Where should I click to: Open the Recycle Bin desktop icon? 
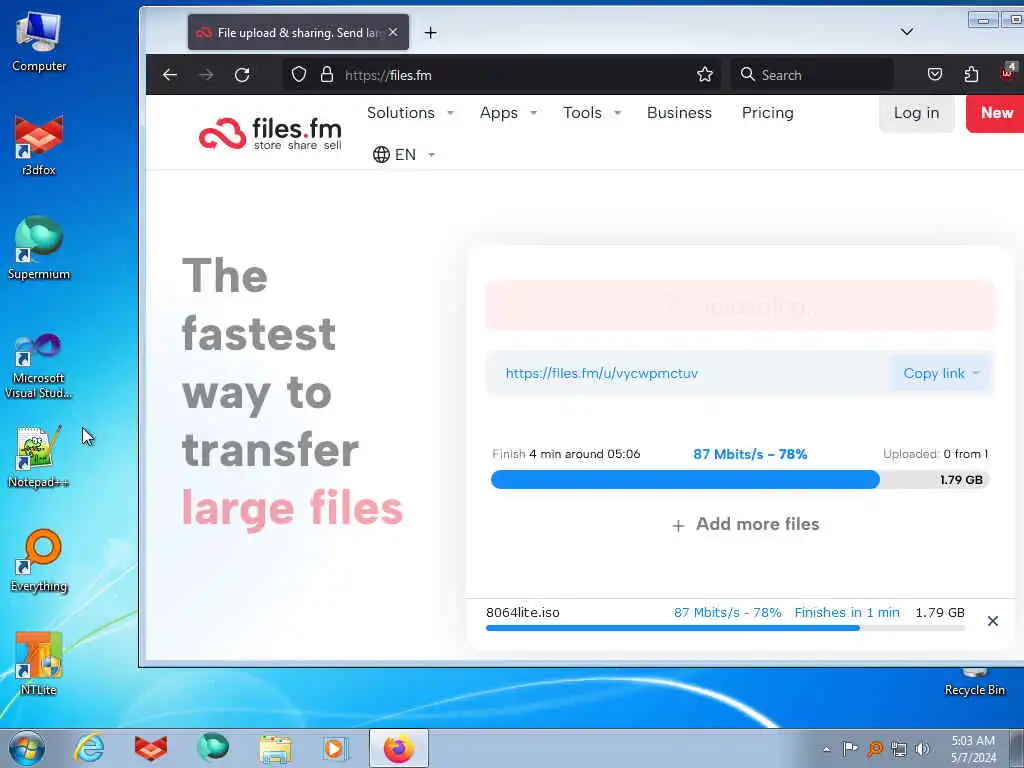(974, 682)
